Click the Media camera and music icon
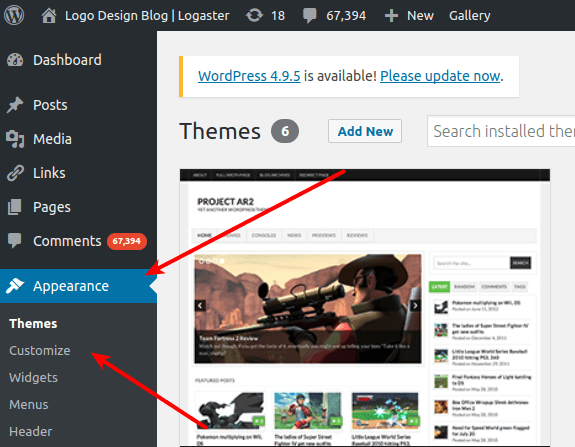Screen dimensions: 575x447 [15, 139]
